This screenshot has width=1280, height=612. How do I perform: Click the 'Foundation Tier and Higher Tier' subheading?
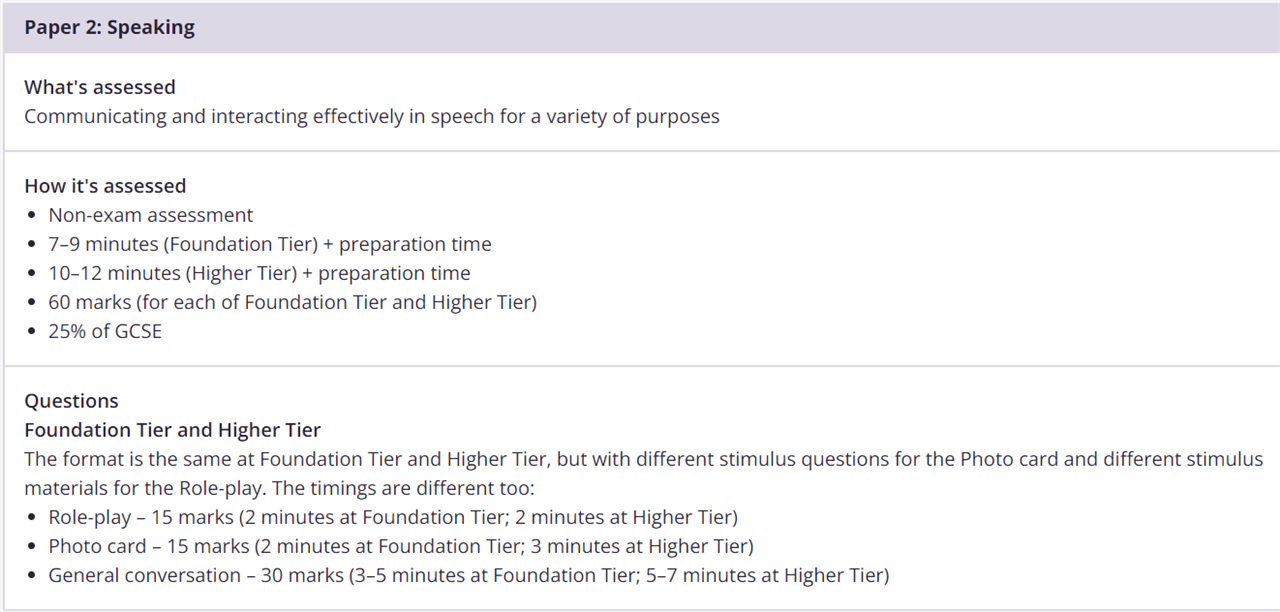(173, 430)
